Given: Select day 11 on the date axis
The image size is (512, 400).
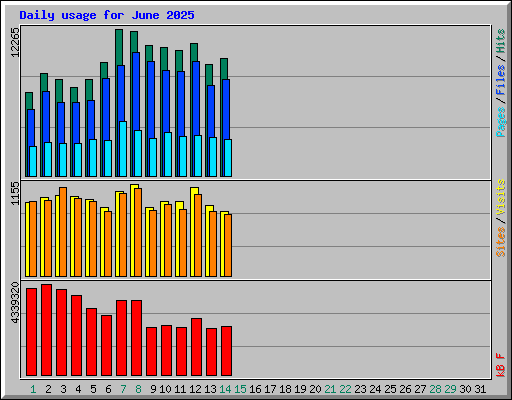Looking at the screenshot, I should click(180, 389).
